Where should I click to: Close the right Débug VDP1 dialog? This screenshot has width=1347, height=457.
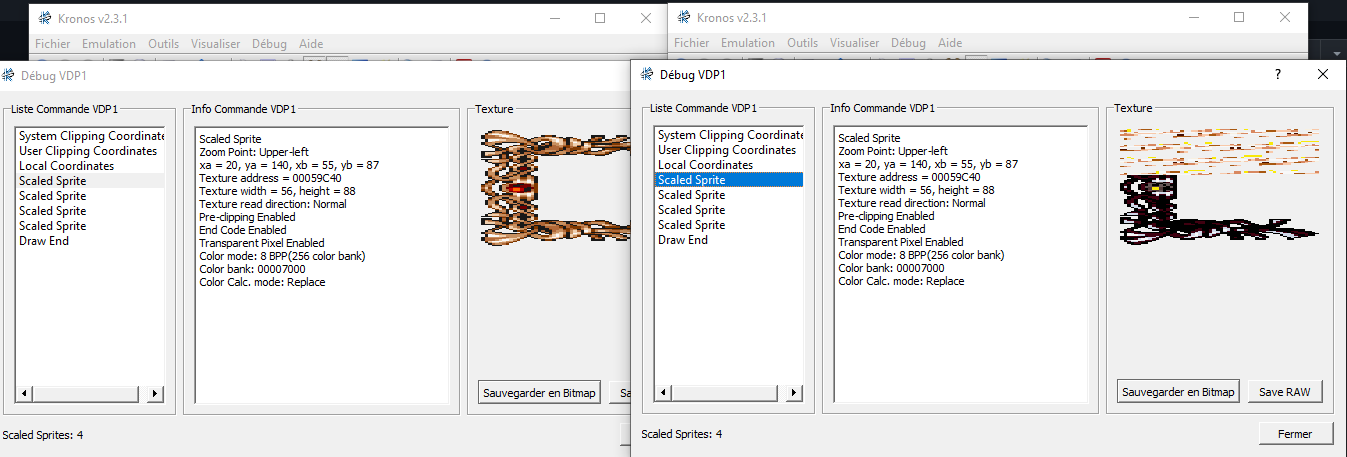(1323, 75)
